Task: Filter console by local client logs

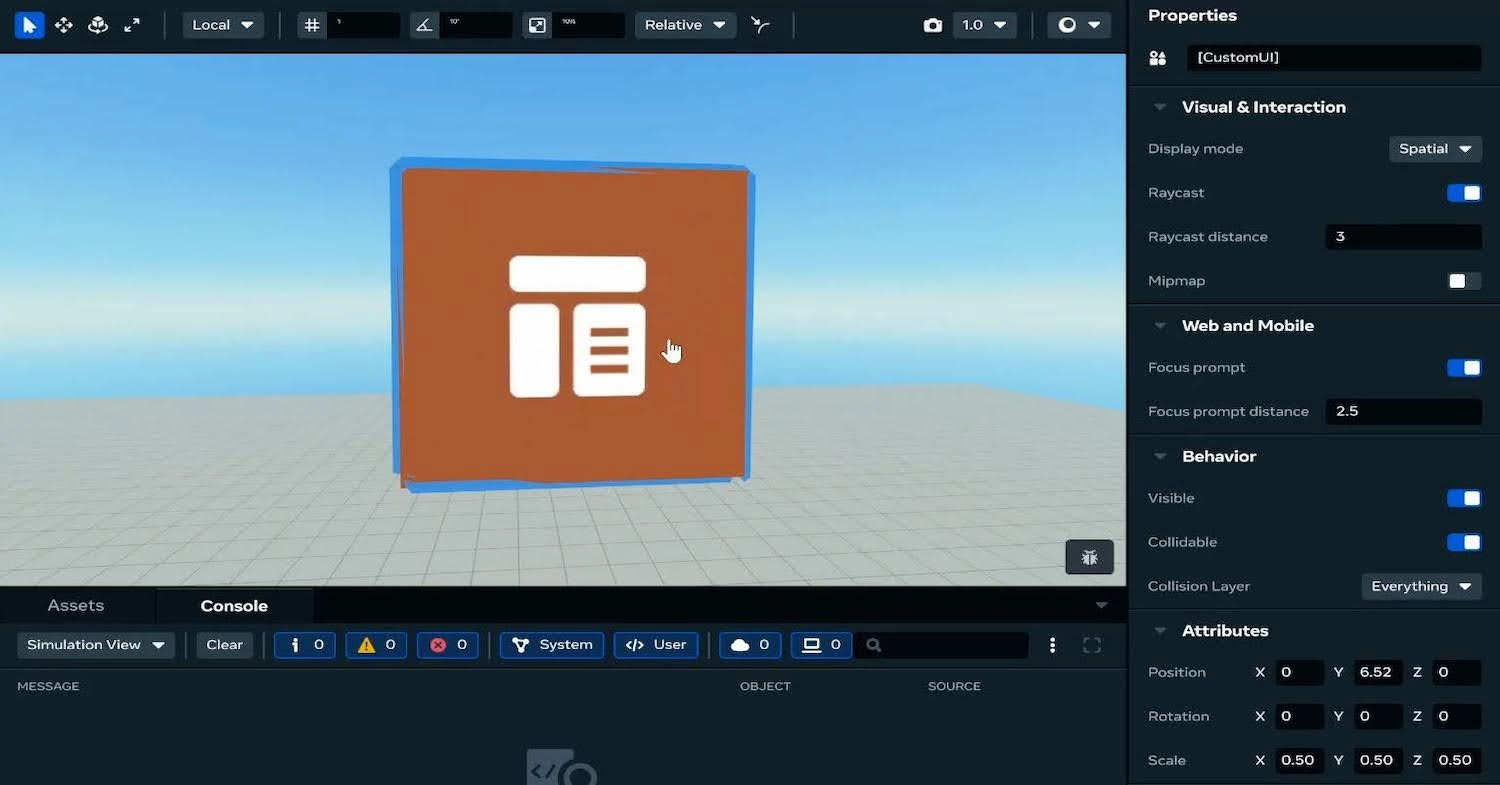Action: click(821, 645)
